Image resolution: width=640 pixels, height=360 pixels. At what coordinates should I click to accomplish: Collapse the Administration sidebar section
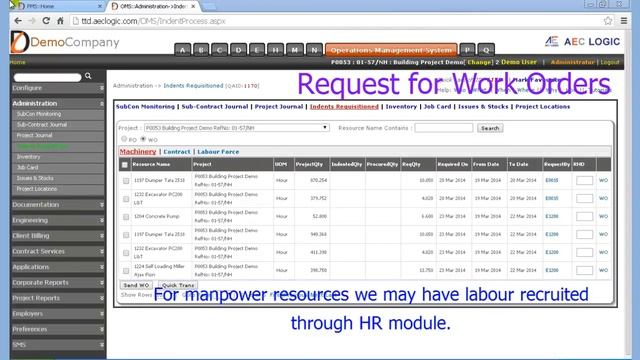coord(58,104)
